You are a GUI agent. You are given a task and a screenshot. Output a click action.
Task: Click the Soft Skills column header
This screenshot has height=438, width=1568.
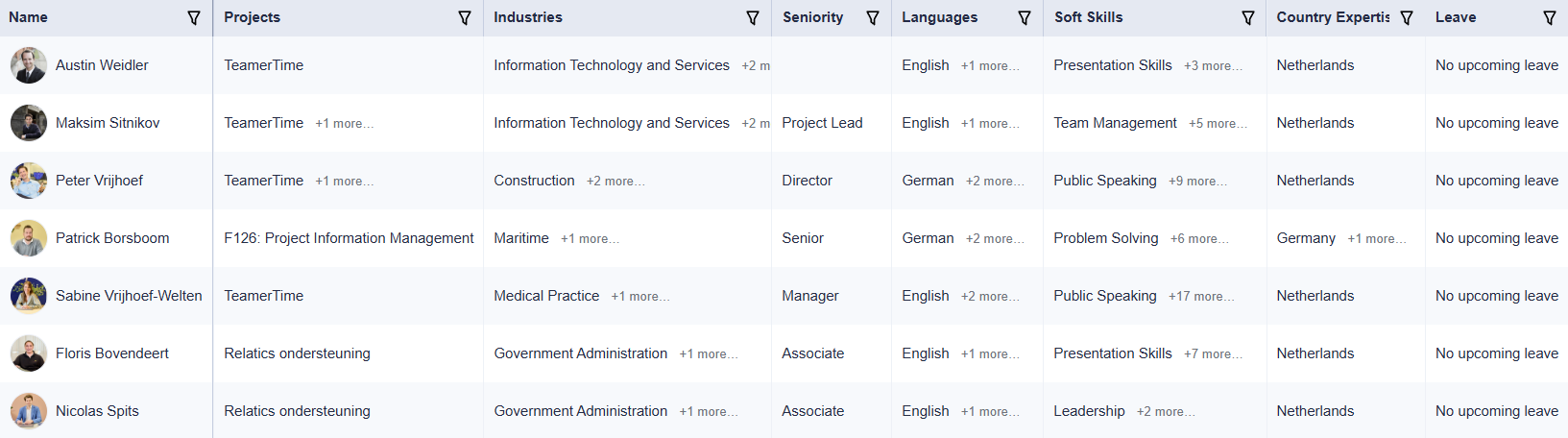(1088, 17)
